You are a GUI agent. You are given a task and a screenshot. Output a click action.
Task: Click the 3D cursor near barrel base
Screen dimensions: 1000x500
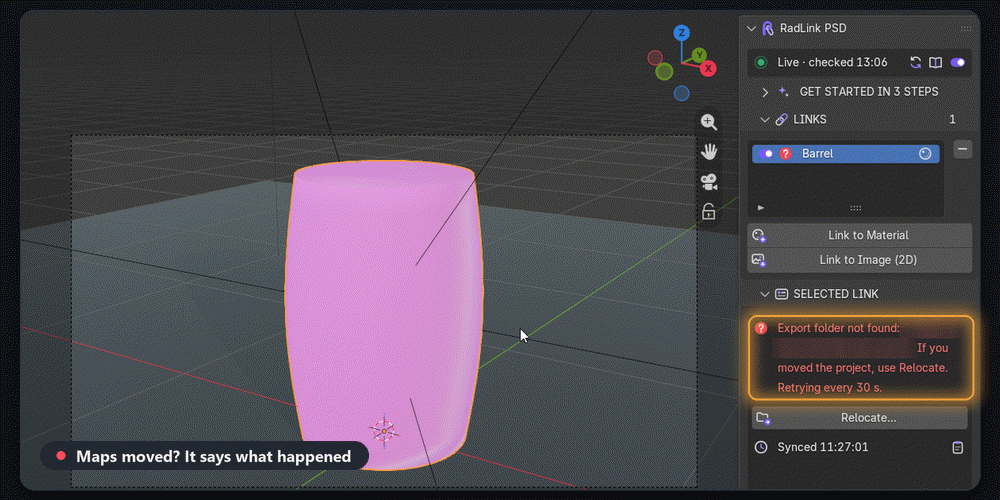pos(384,431)
